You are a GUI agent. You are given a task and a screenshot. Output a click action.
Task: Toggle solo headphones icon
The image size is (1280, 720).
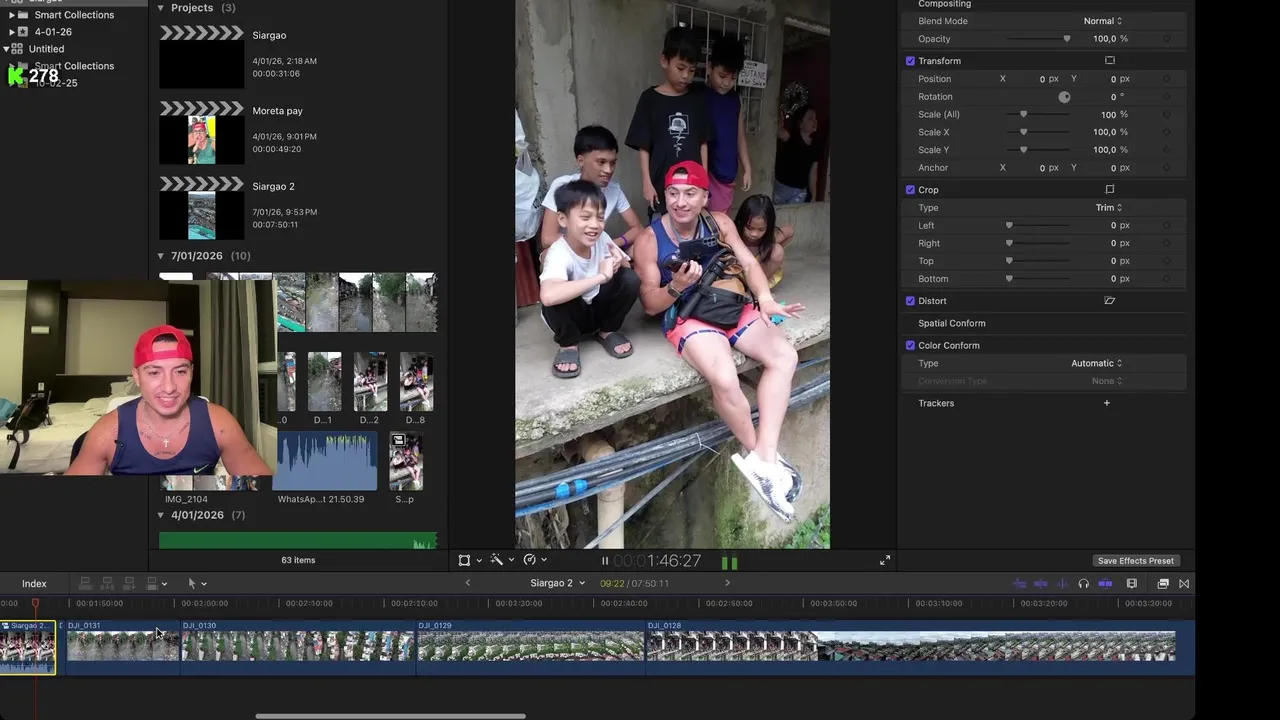(x=1083, y=584)
